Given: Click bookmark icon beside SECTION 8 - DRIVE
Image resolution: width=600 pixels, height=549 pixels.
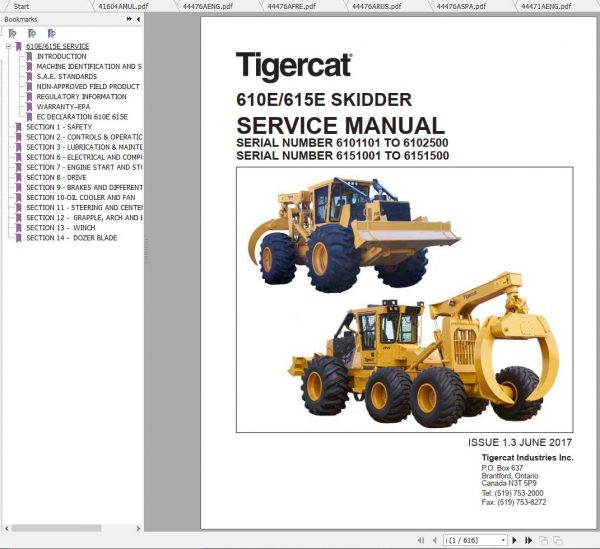Looking at the screenshot, I should 18,178.
